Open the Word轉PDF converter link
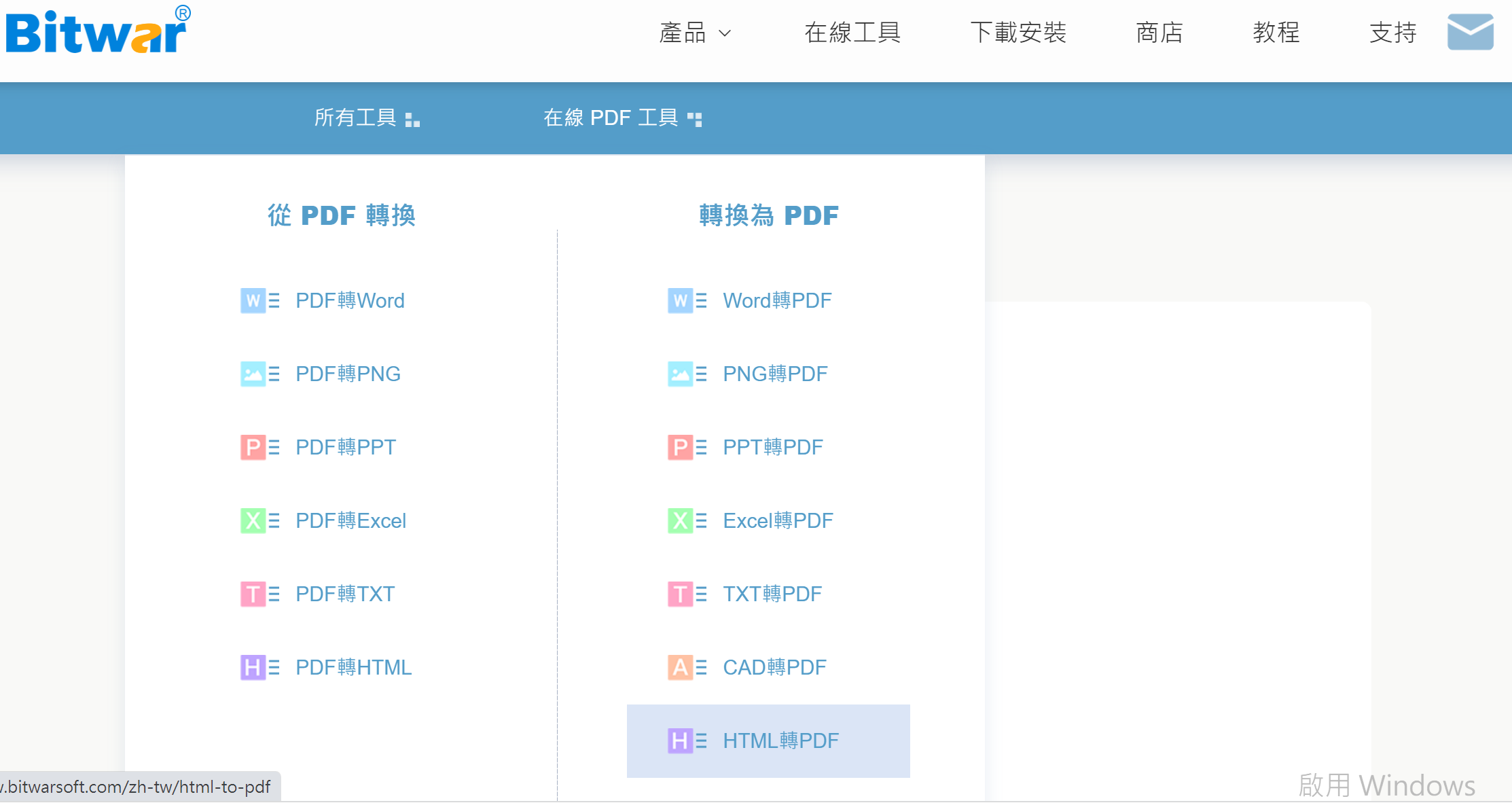 pos(777,300)
